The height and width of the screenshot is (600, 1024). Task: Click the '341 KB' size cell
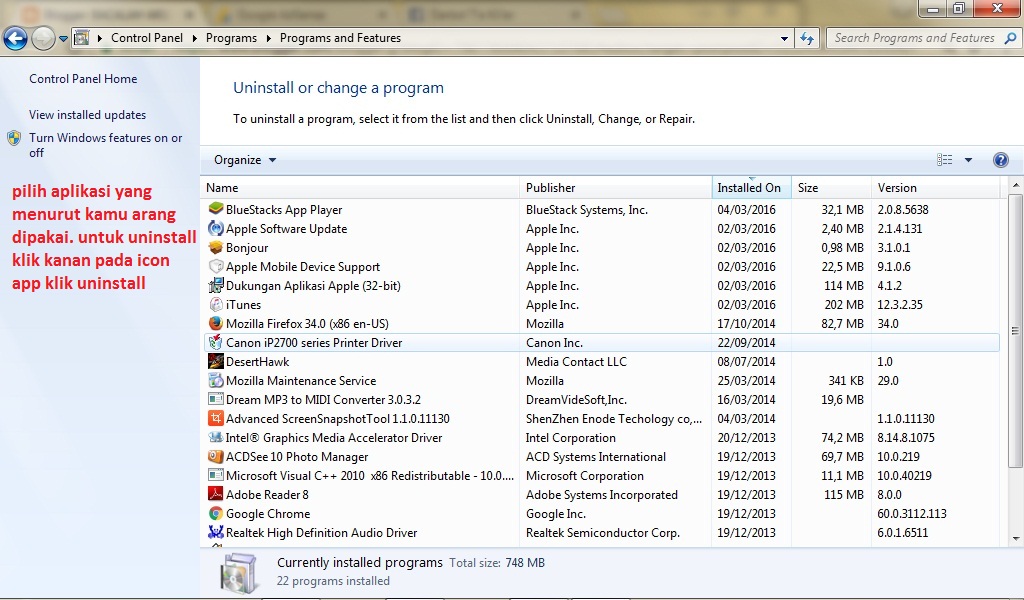click(x=846, y=380)
